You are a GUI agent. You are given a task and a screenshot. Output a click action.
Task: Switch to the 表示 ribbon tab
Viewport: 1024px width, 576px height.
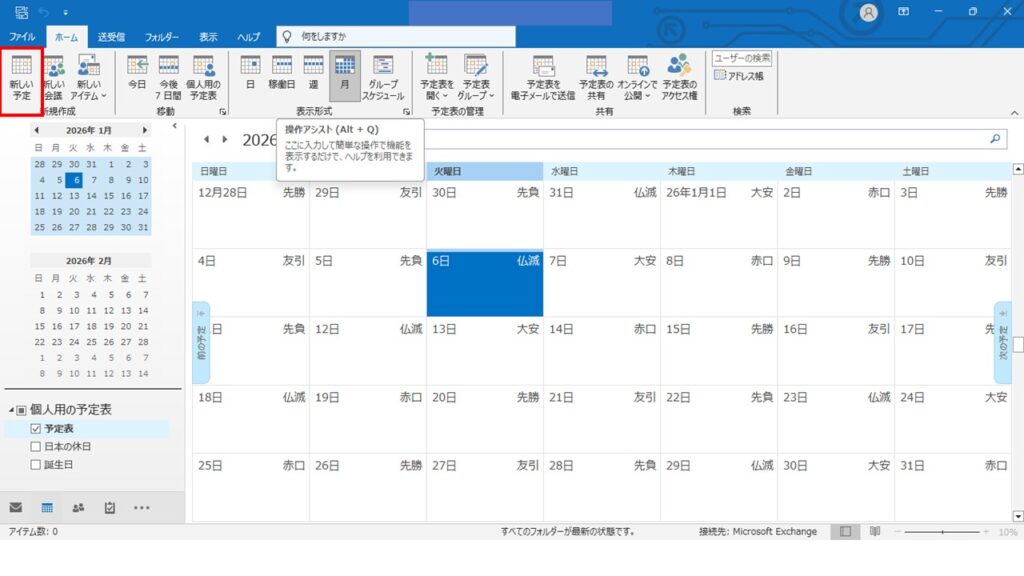[208, 37]
